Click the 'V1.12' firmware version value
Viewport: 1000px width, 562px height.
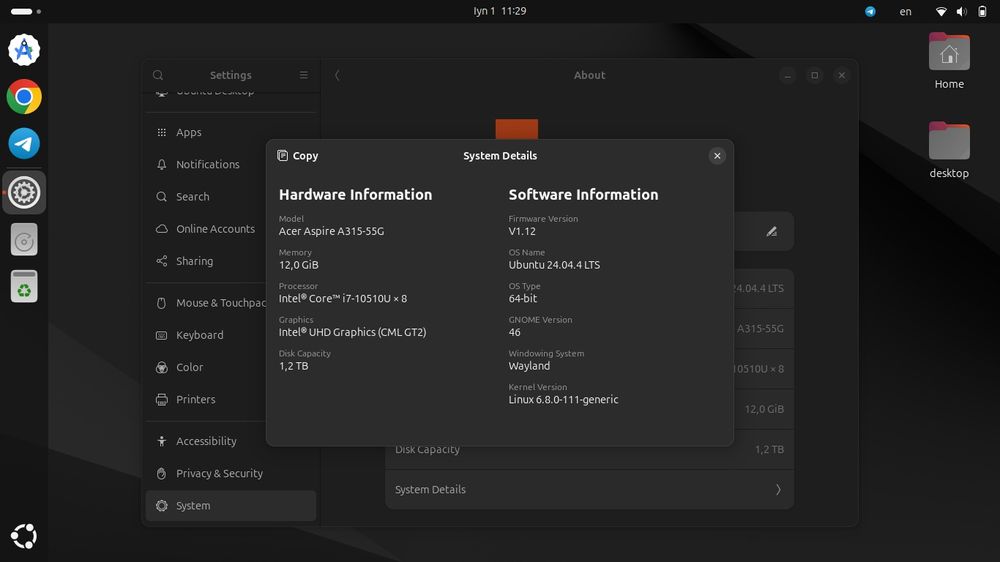(x=522, y=231)
